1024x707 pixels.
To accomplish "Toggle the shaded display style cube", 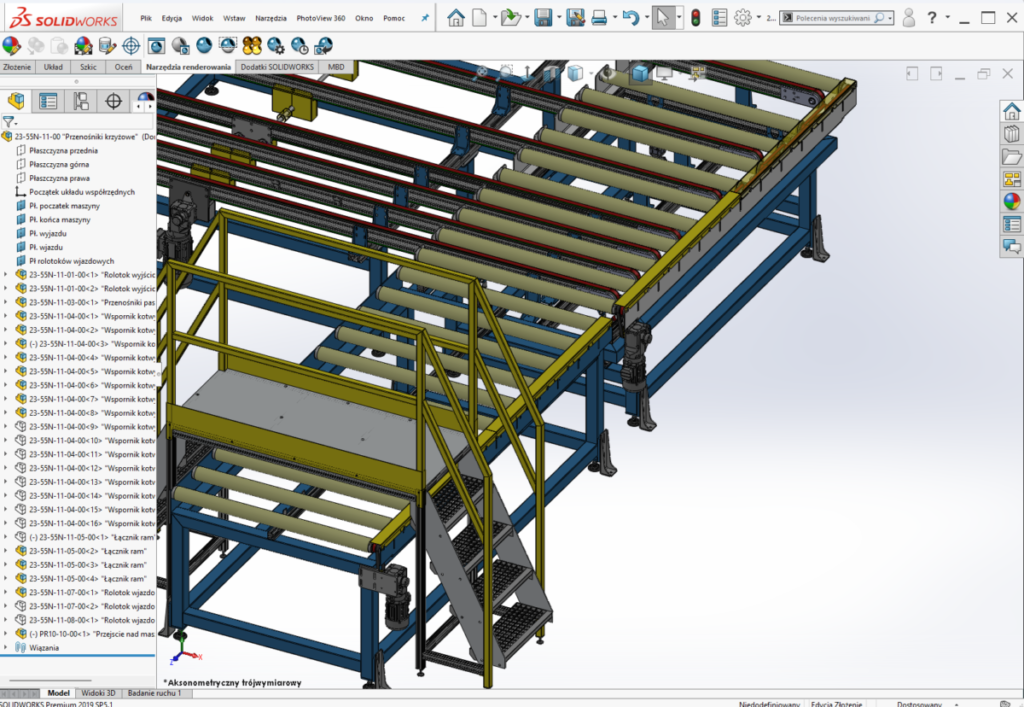I will (640, 74).
